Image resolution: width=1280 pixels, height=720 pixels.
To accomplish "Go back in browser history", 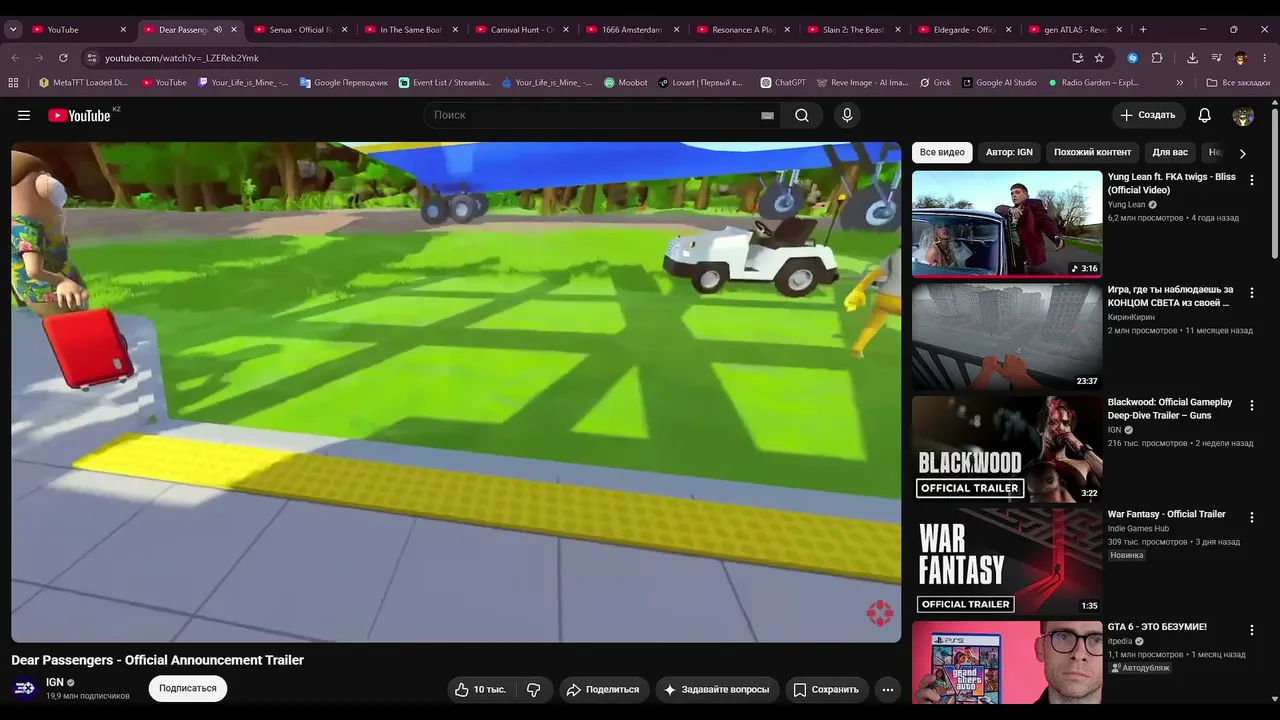I will pos(14,58).
